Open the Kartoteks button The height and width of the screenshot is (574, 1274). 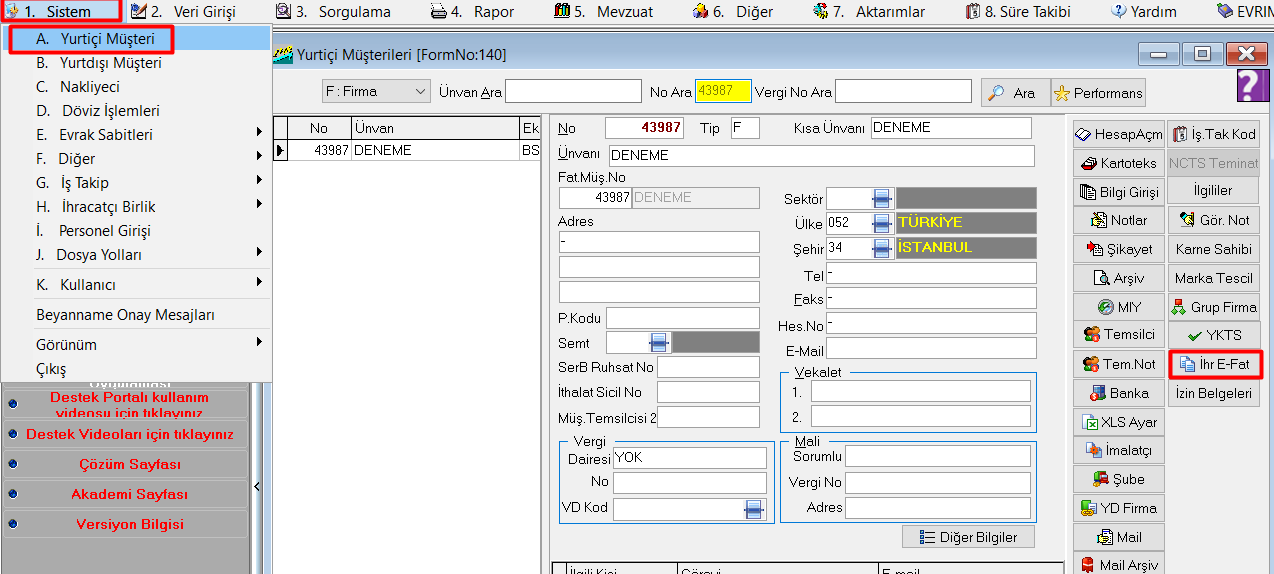tap(1119, 163)
